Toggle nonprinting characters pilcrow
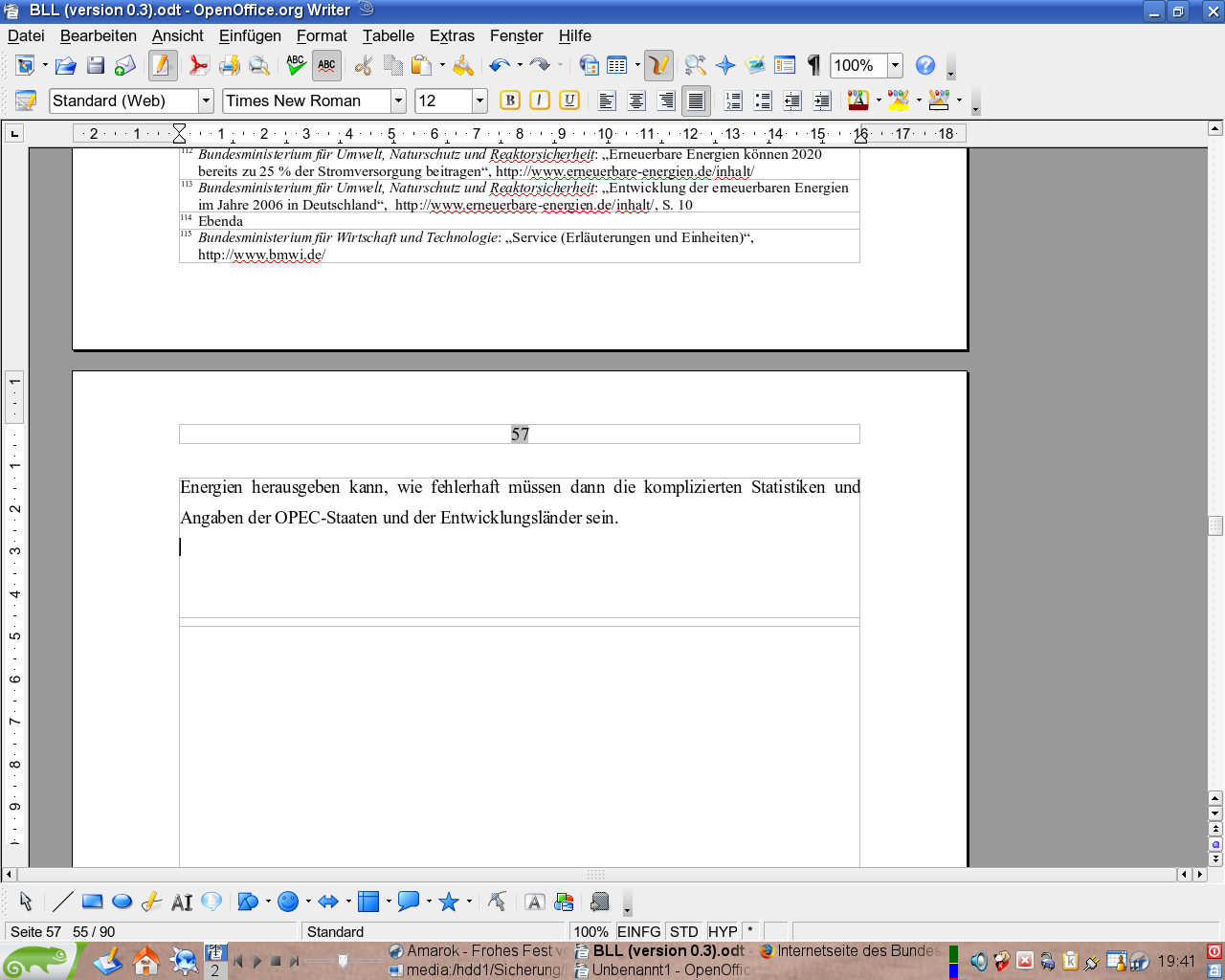The width and height of the screenshot is (1225, 980). pyautogui.click(x=813, y=65)
